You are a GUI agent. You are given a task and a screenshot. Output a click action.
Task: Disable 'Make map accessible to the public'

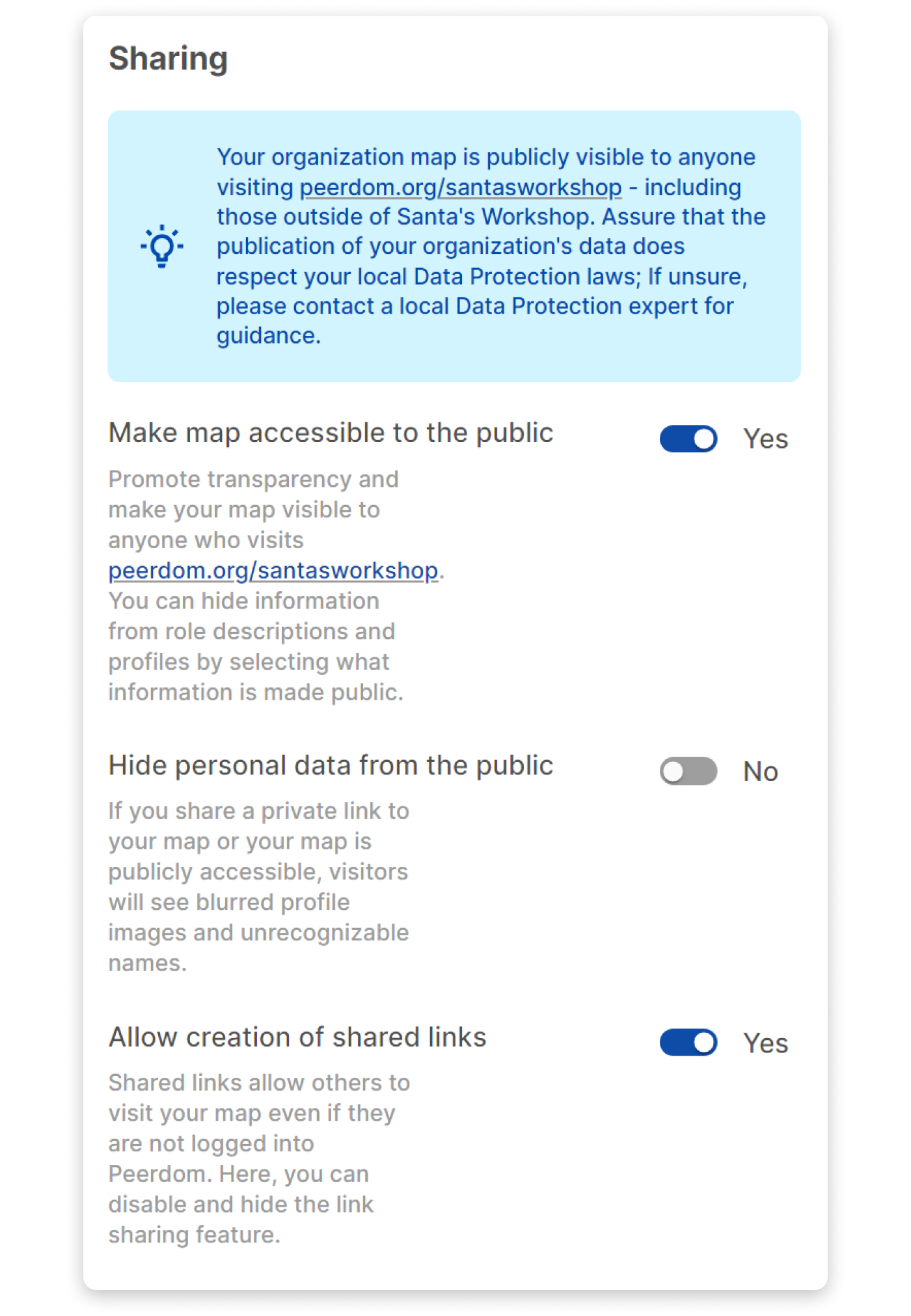point(688,439)
